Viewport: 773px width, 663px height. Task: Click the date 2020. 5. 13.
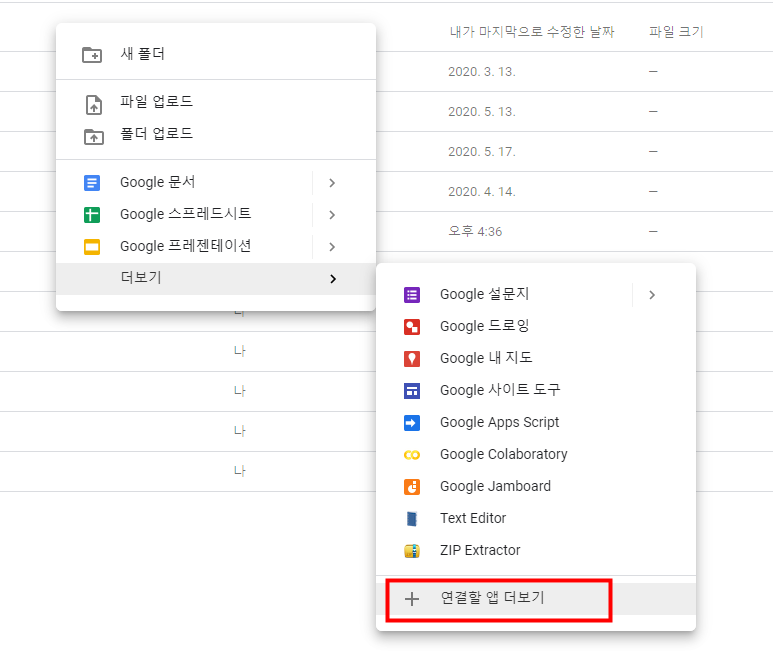(482, 112)
